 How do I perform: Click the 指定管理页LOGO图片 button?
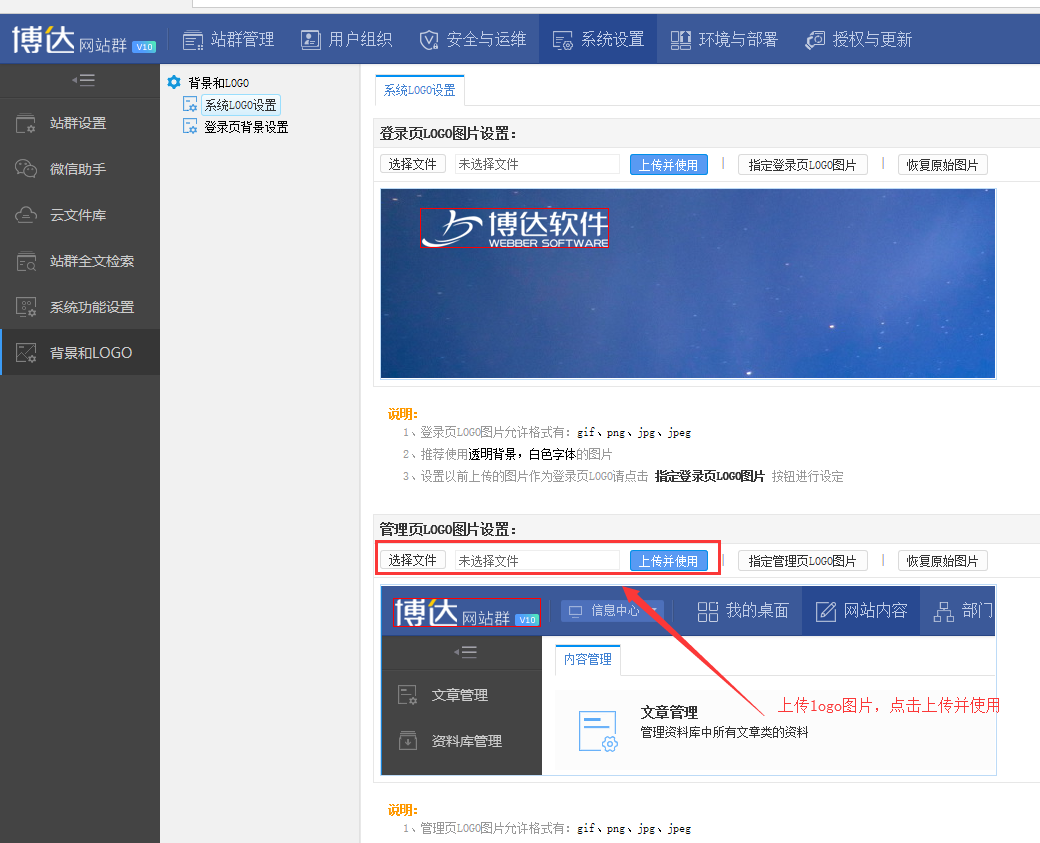(x=803, y=561)
